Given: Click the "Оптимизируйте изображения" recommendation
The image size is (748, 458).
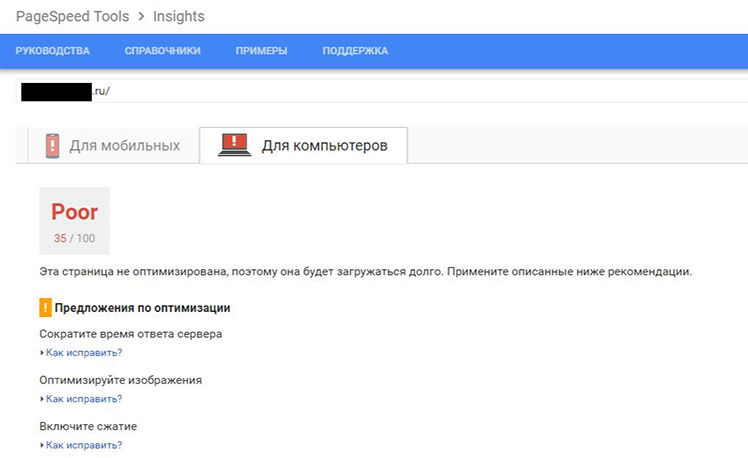Looking at the screenshot, I should (x=120, y=380).
